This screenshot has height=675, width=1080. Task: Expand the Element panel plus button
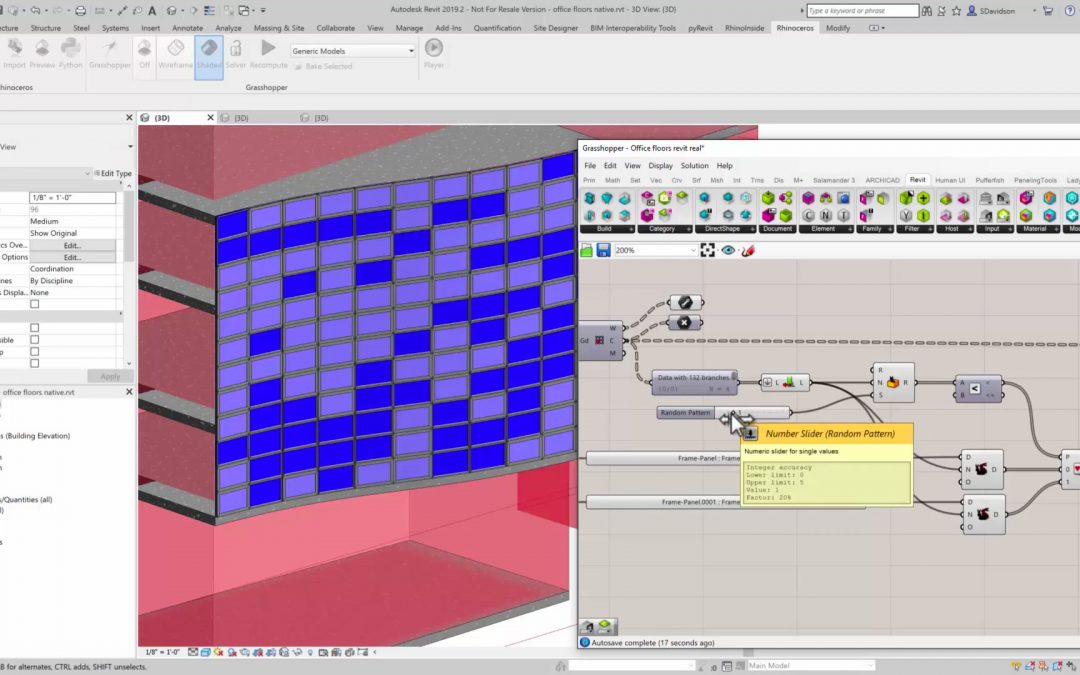click(850, 229)
